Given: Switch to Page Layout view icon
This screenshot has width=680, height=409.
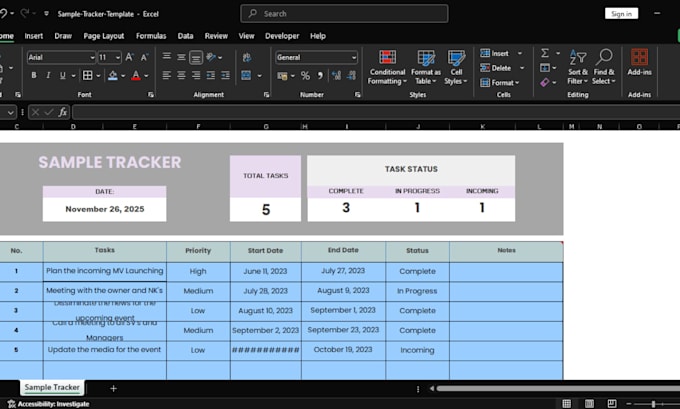Looking at the screenshot, I should point(589,404).
